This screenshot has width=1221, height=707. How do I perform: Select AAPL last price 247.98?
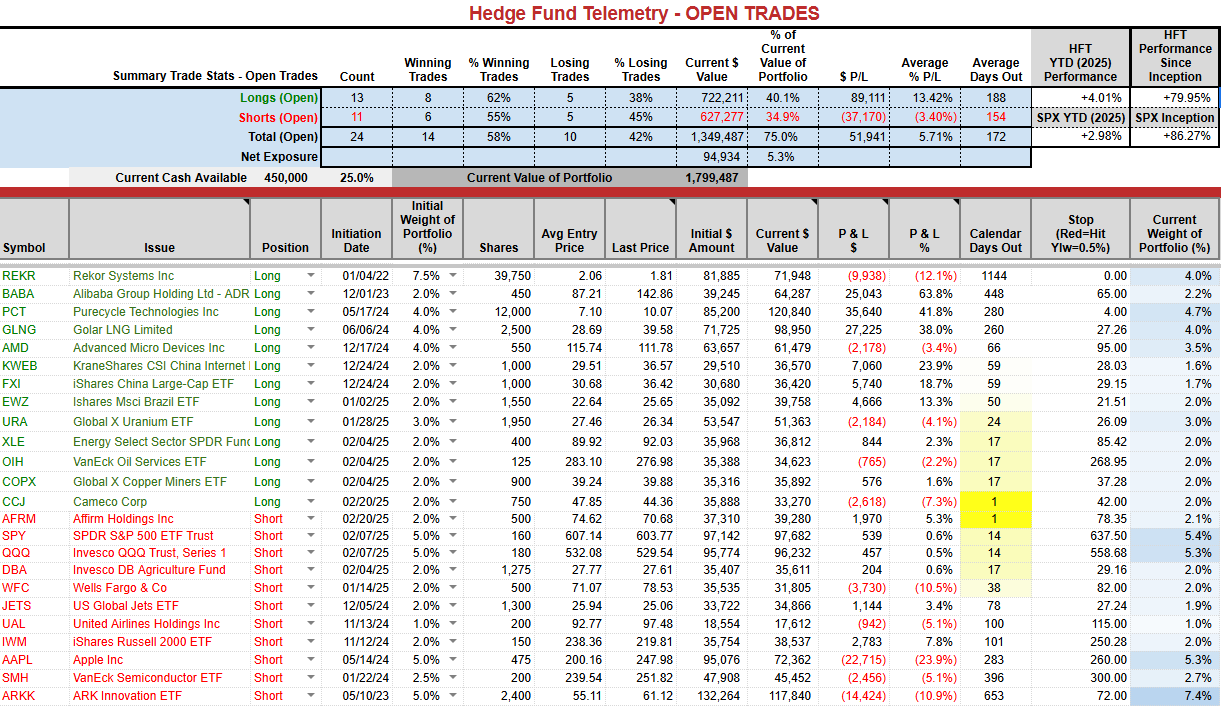pyautogui.click(x=639, y=661)
